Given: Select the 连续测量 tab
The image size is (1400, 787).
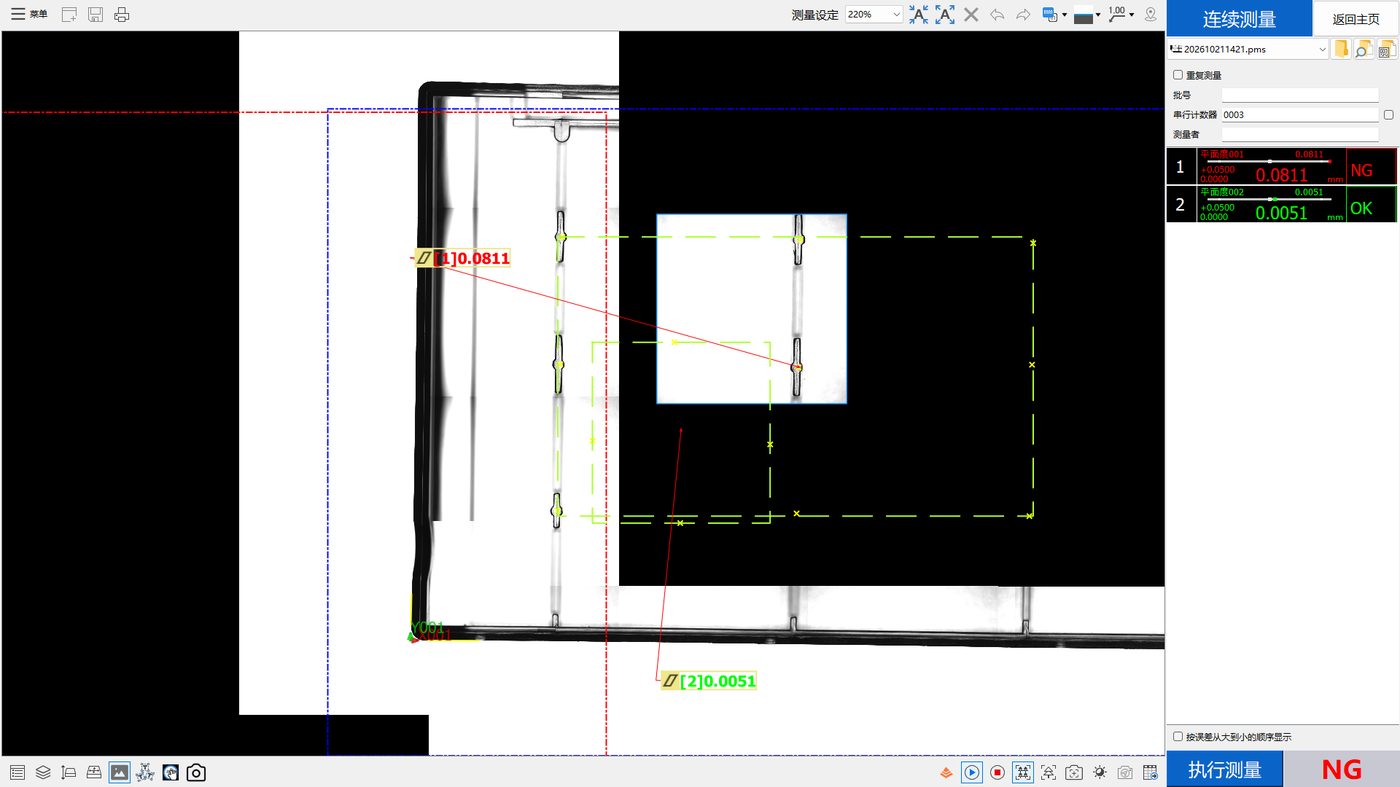Looking at the screenshot, I should pyautogui.click(x=1239, y=19).
